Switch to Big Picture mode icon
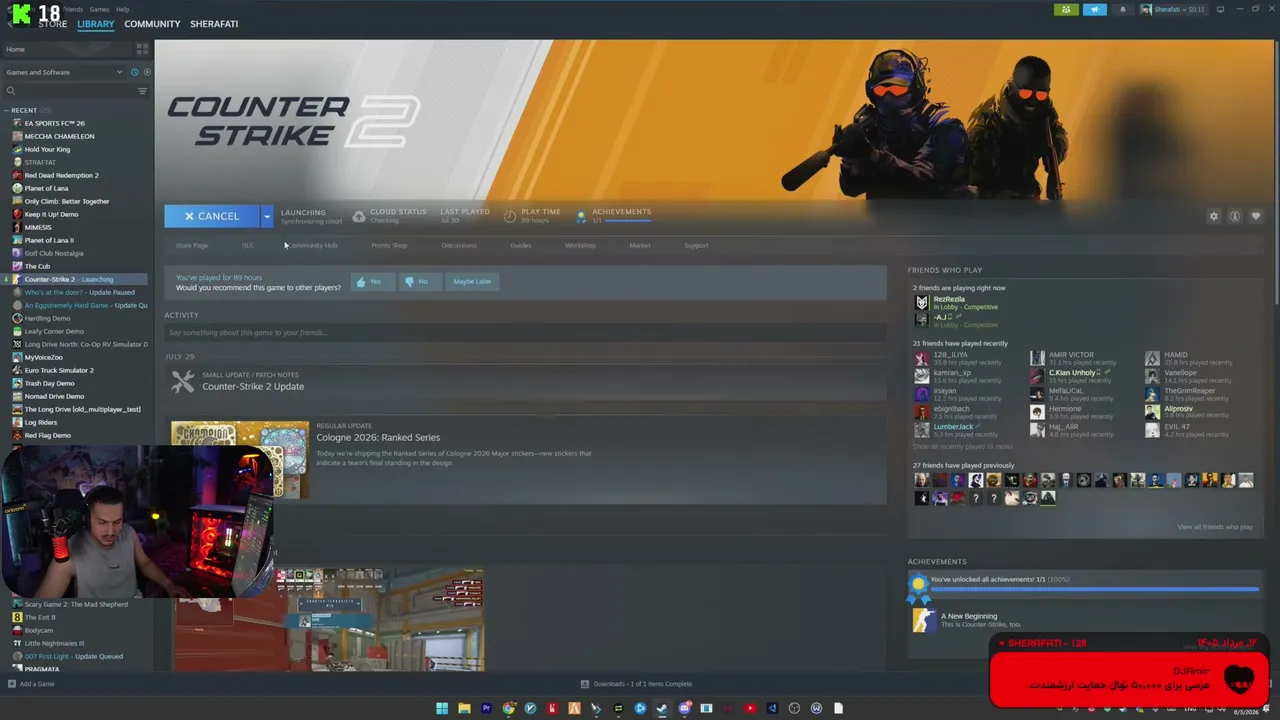 pos(1220,10)
